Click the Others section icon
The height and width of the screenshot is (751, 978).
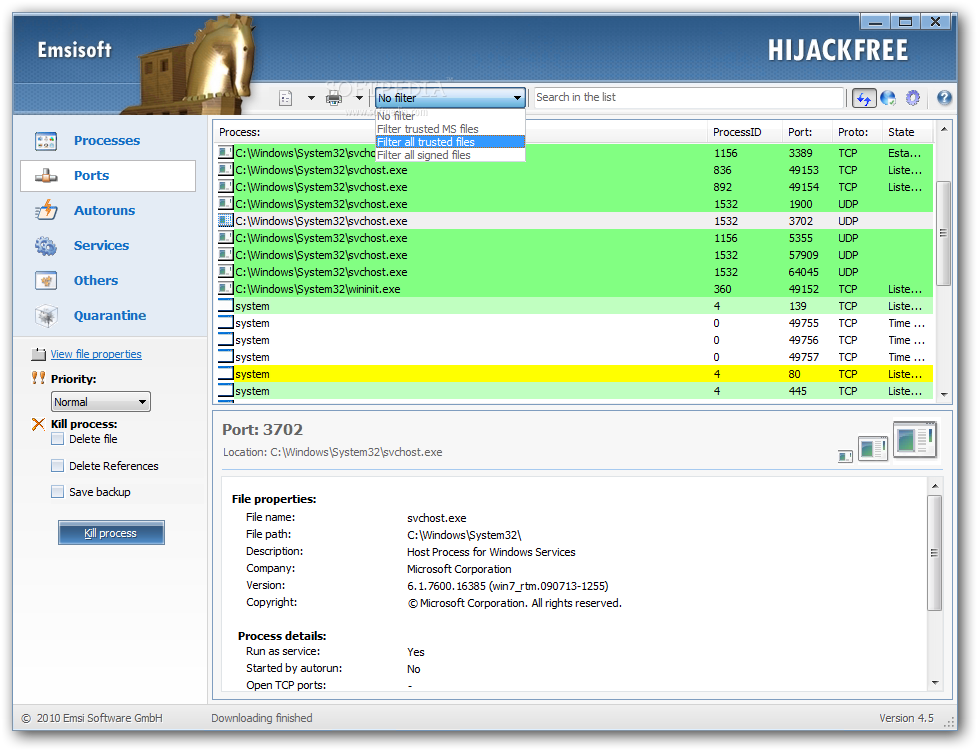tap(46, 281)
